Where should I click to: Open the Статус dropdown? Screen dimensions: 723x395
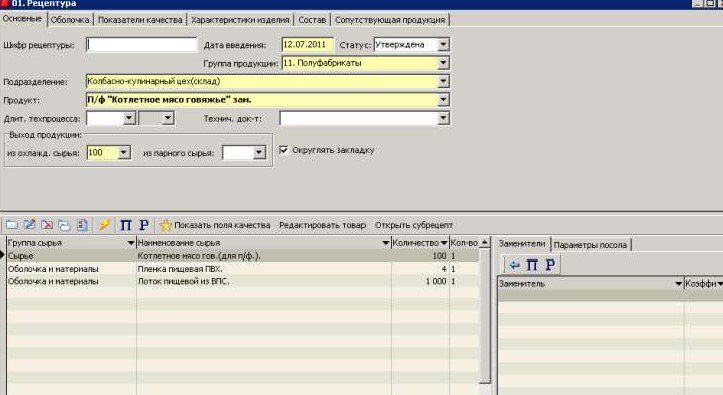pyautogui.click(x=443, y=45)
